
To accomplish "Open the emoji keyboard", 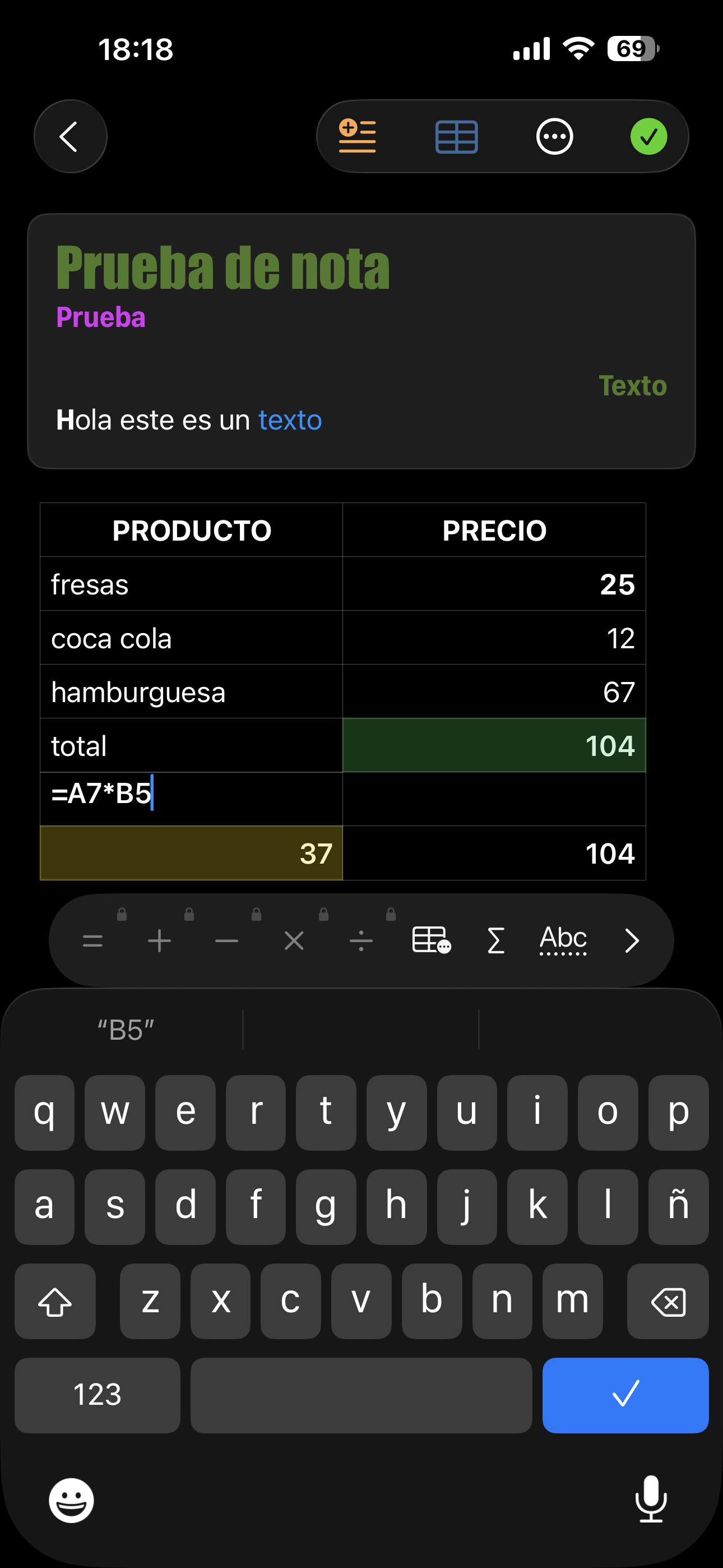I will coord(71,1501).
